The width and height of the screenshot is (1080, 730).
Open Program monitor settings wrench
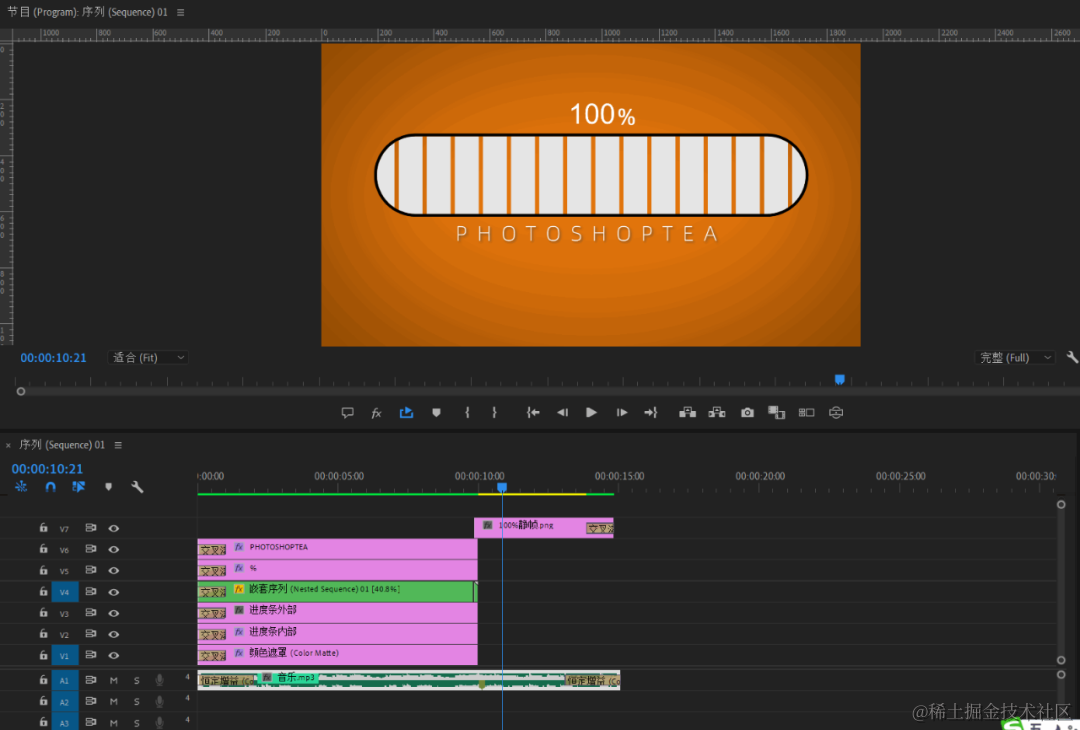(x=1072, y=357)
